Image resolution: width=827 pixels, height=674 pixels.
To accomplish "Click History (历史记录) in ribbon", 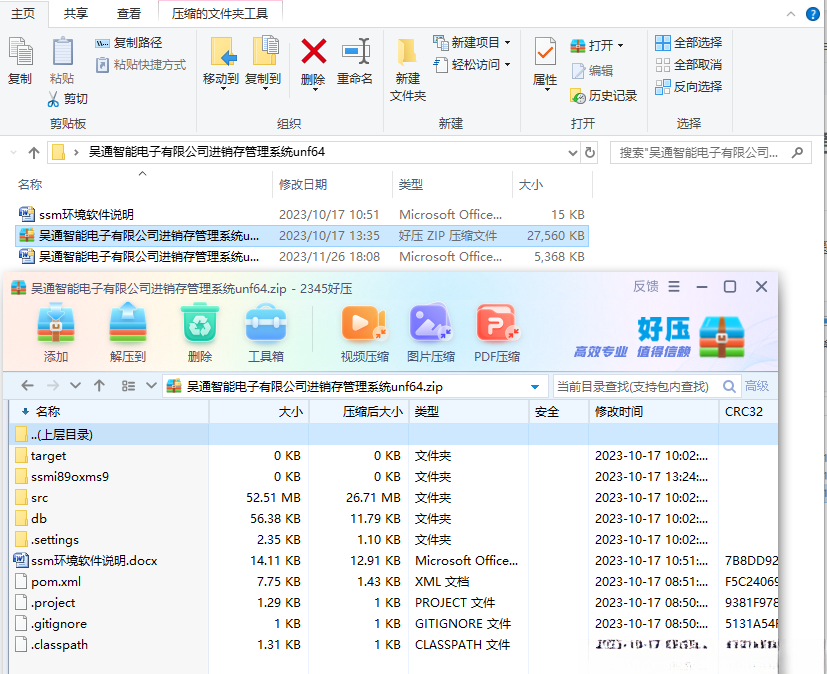I will coord(604,95).
